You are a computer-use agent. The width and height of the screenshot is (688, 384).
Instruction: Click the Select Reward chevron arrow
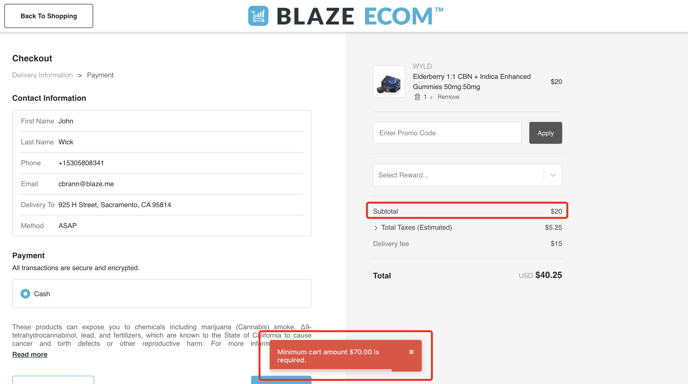(553, 175)
